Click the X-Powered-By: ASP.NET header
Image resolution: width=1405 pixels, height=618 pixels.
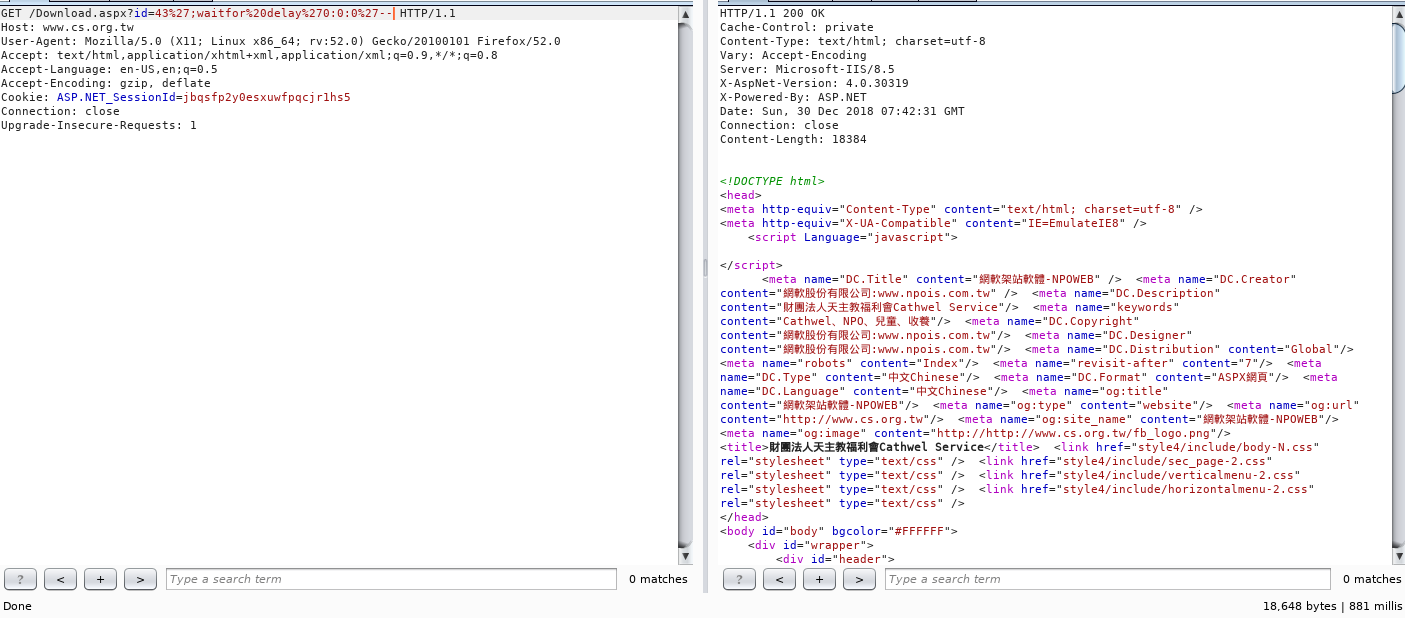point(793,97)
